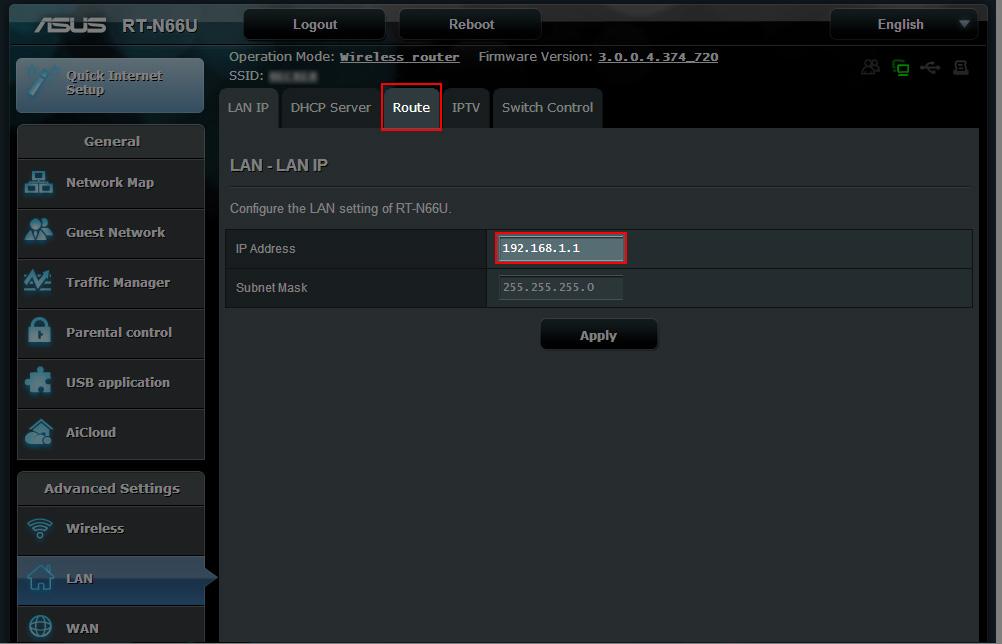The height and width of the screenshot is (644, 1002).
Task: Open the Wireless router operation mode link
Action: point(399,57)
